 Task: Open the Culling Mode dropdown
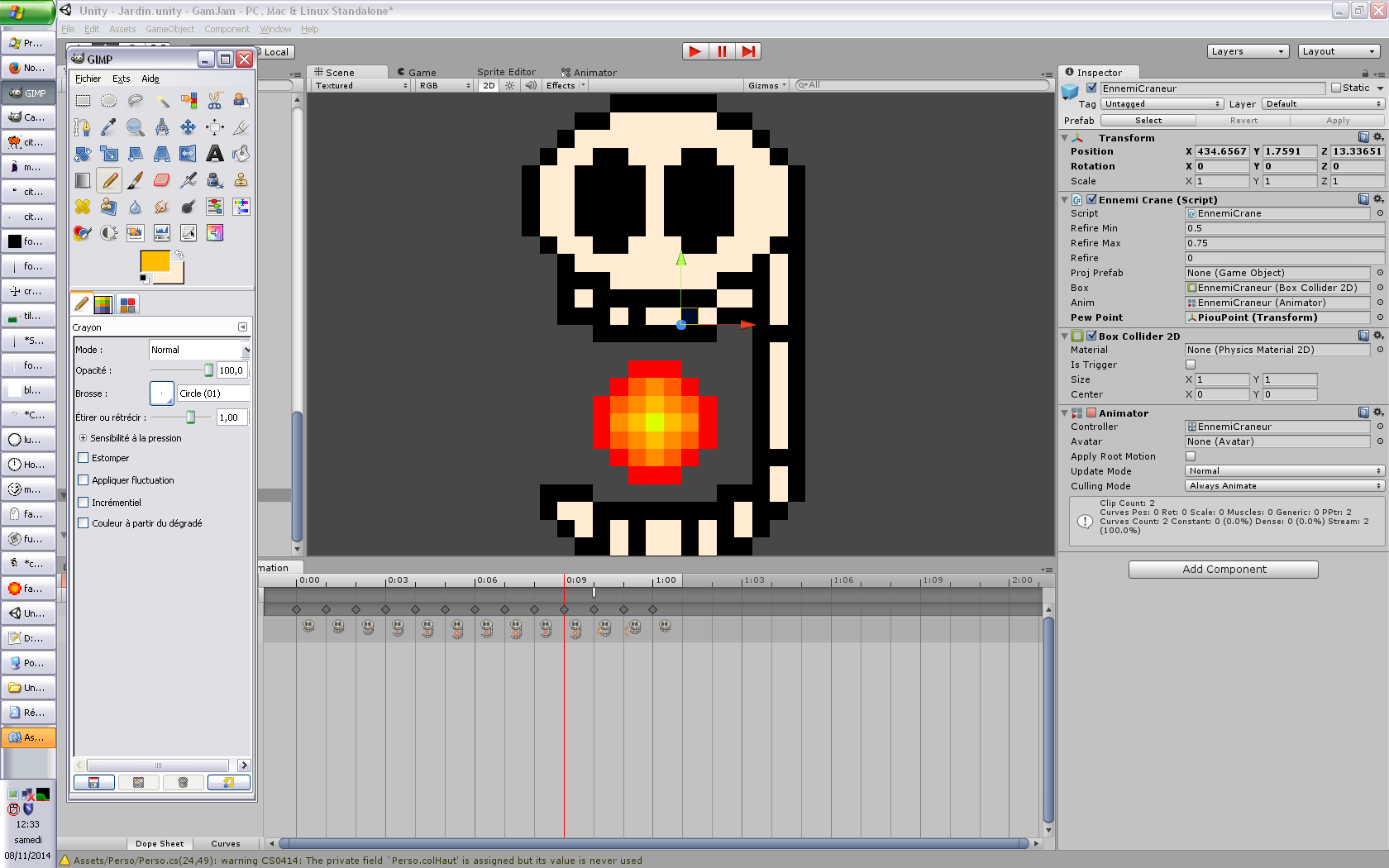pos(1284,486)
